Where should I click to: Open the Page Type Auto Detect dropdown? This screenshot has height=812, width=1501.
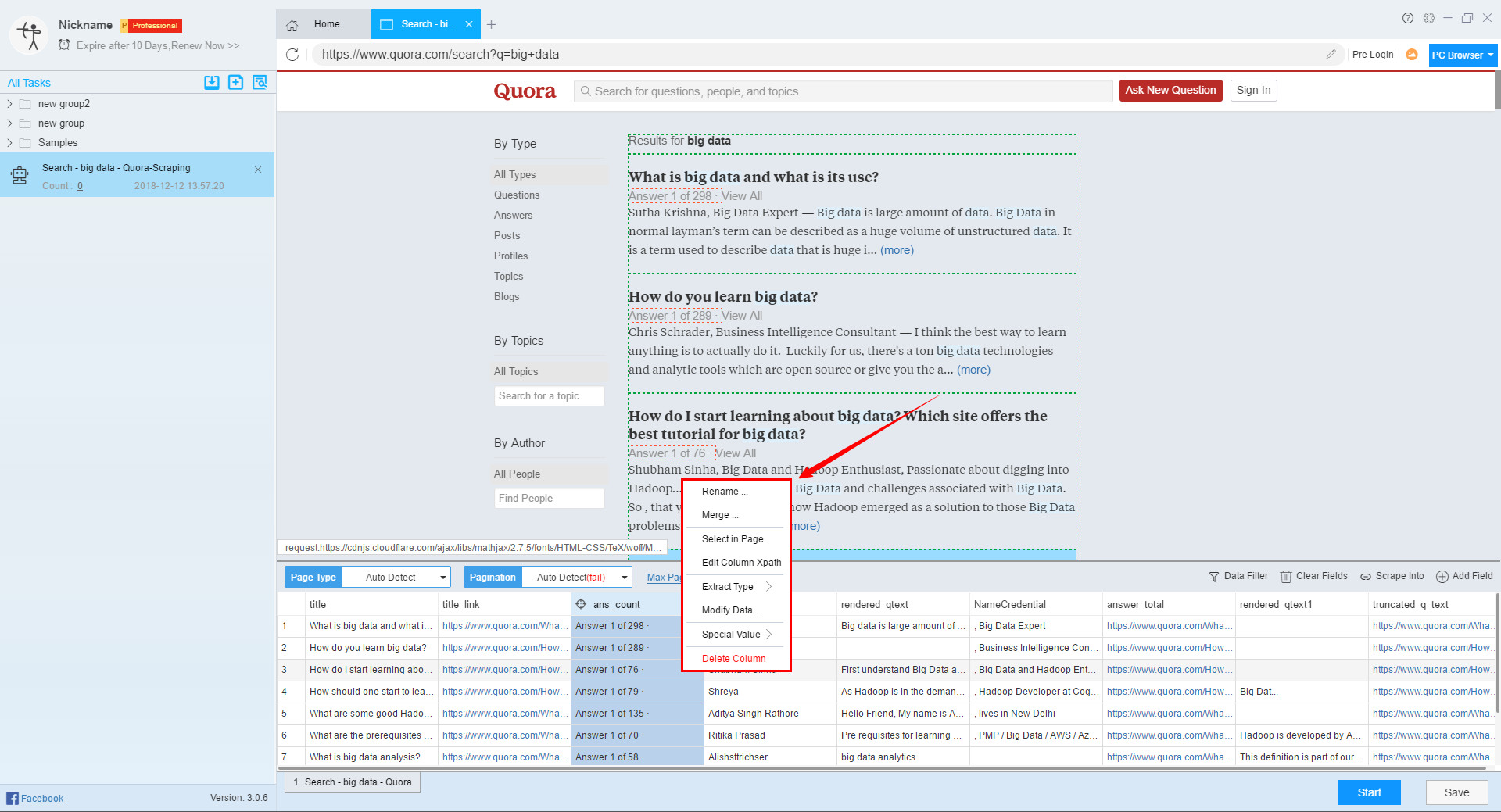tap(396, 578)
